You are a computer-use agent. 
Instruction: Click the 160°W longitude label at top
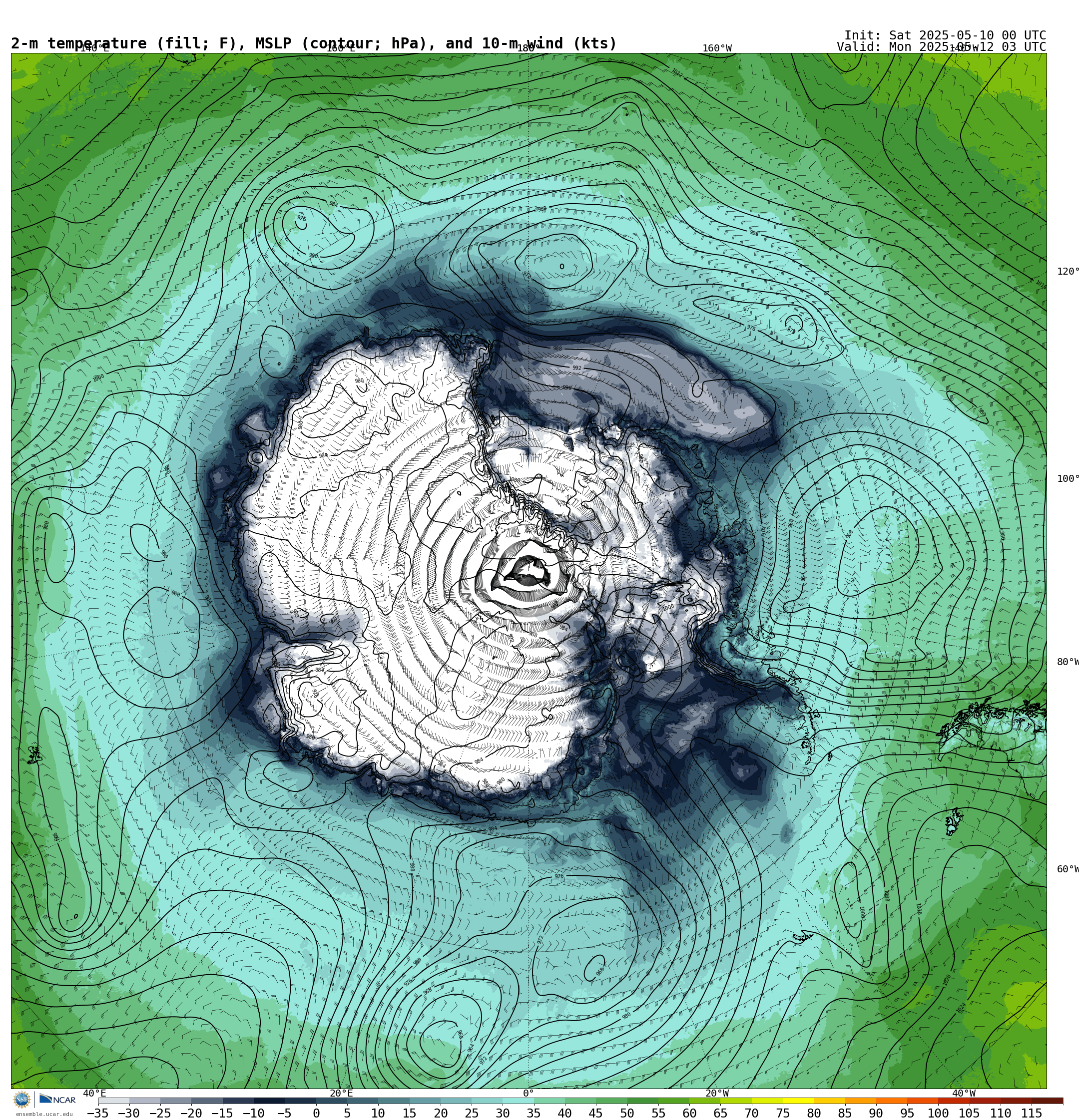point(717,48)
